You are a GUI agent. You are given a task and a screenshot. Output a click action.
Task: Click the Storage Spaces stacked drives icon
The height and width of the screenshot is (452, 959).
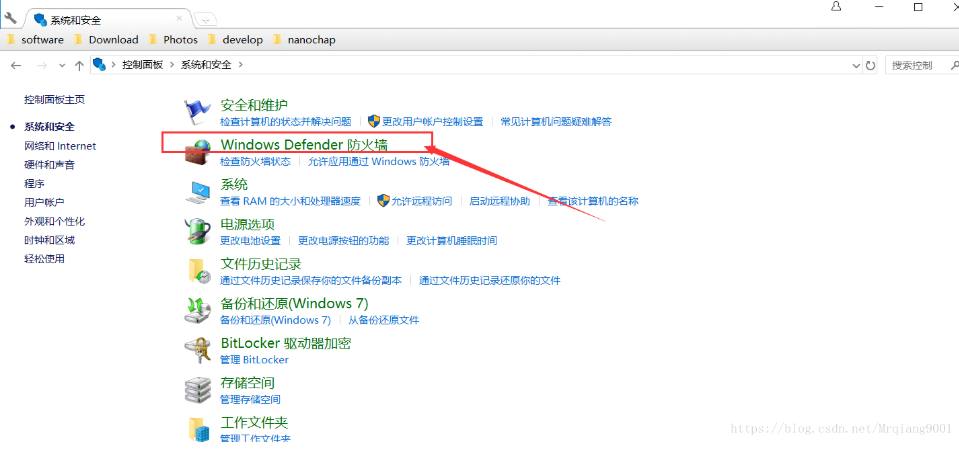198,390
